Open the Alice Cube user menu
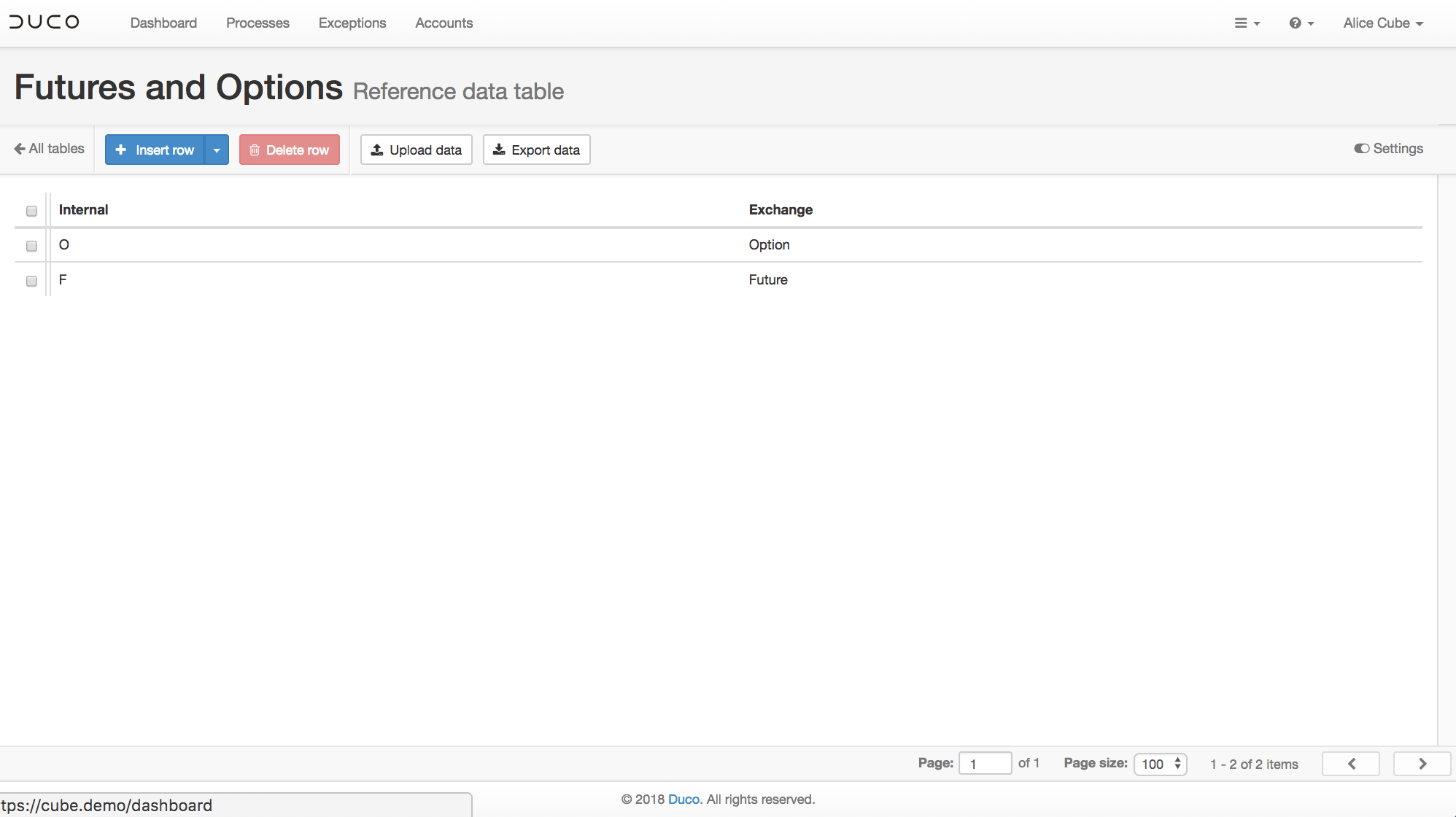This screenshot has height=817, width=1456. point(1383,23)
